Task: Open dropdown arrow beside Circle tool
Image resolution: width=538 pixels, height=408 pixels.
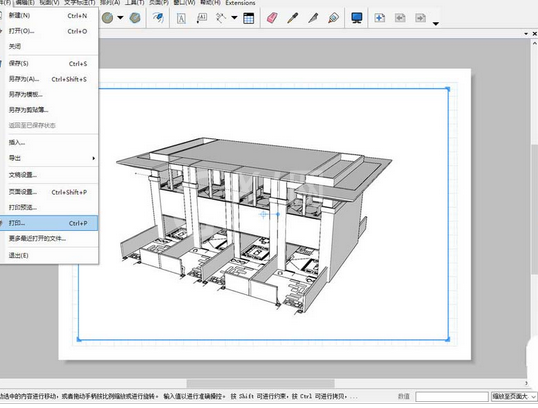Action: pos(120,18)
